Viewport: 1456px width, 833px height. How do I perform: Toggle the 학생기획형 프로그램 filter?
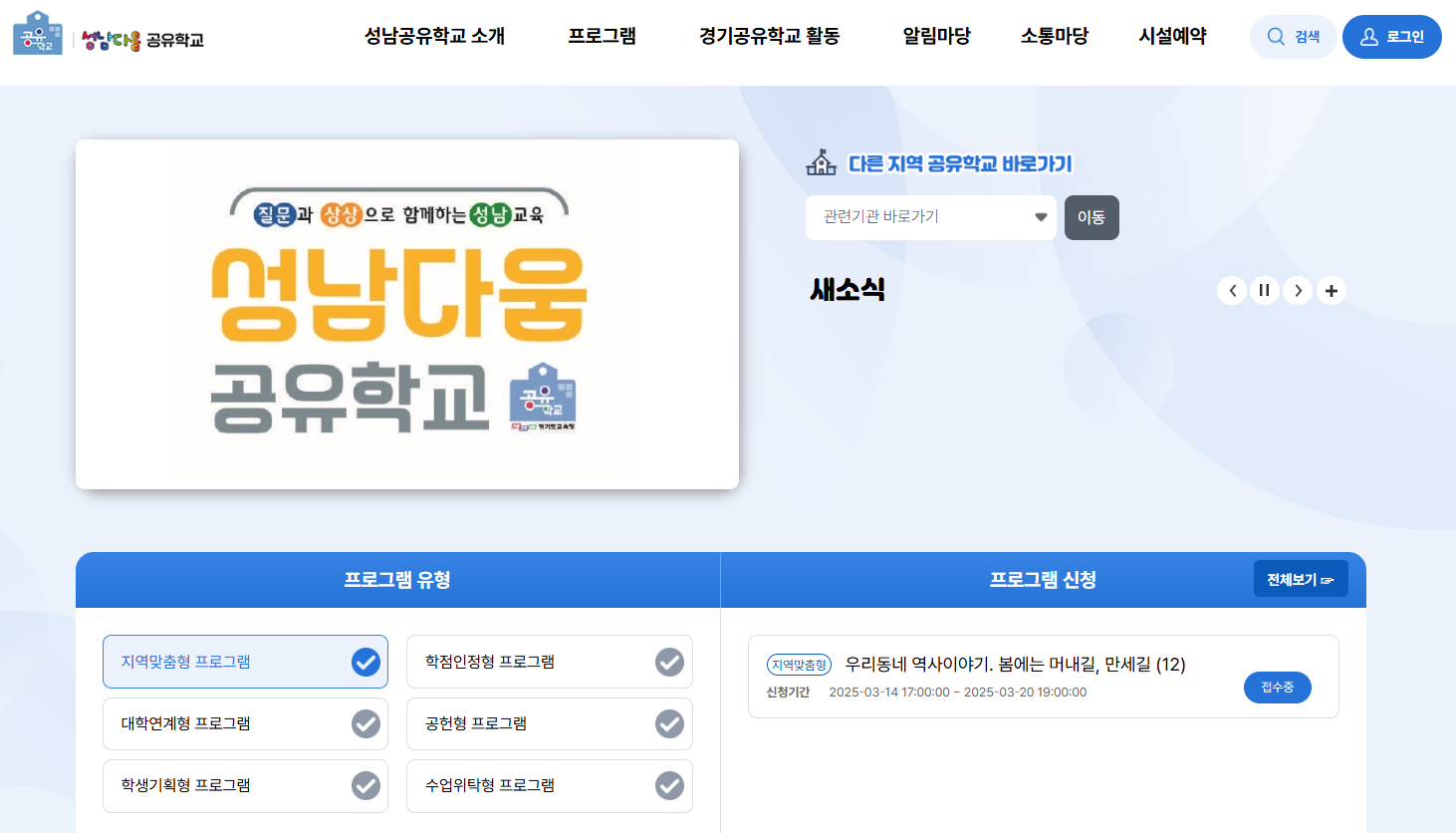(x=245, y=785)
